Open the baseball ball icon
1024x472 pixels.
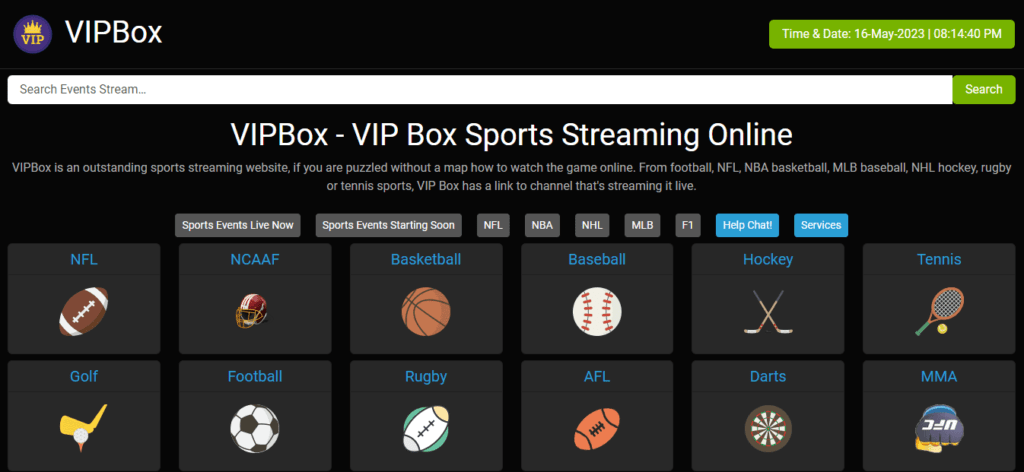[x=597, y=311]
